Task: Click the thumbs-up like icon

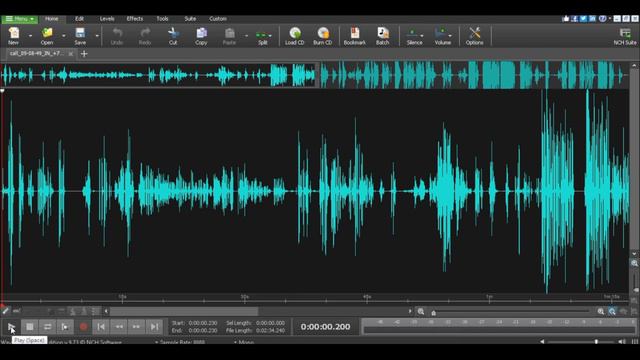Action: pos(565,19)
